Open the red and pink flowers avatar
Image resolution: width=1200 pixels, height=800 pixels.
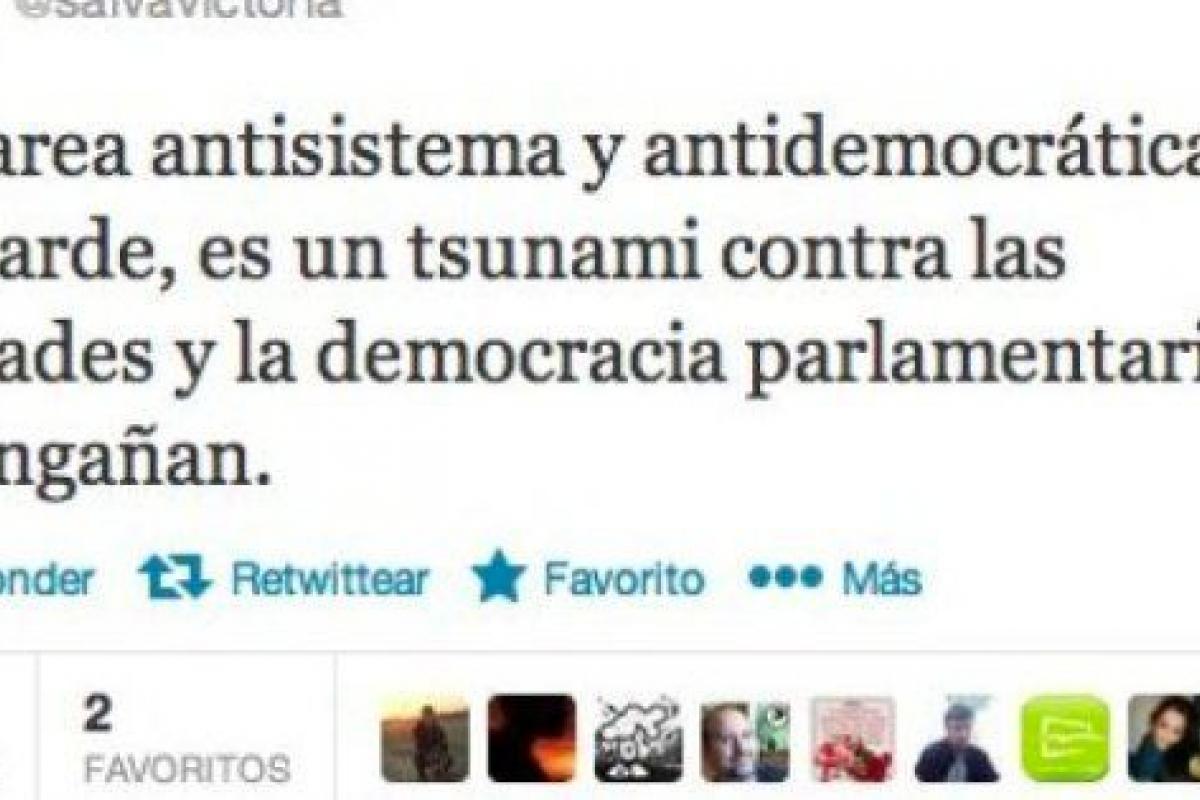point(852,738)
